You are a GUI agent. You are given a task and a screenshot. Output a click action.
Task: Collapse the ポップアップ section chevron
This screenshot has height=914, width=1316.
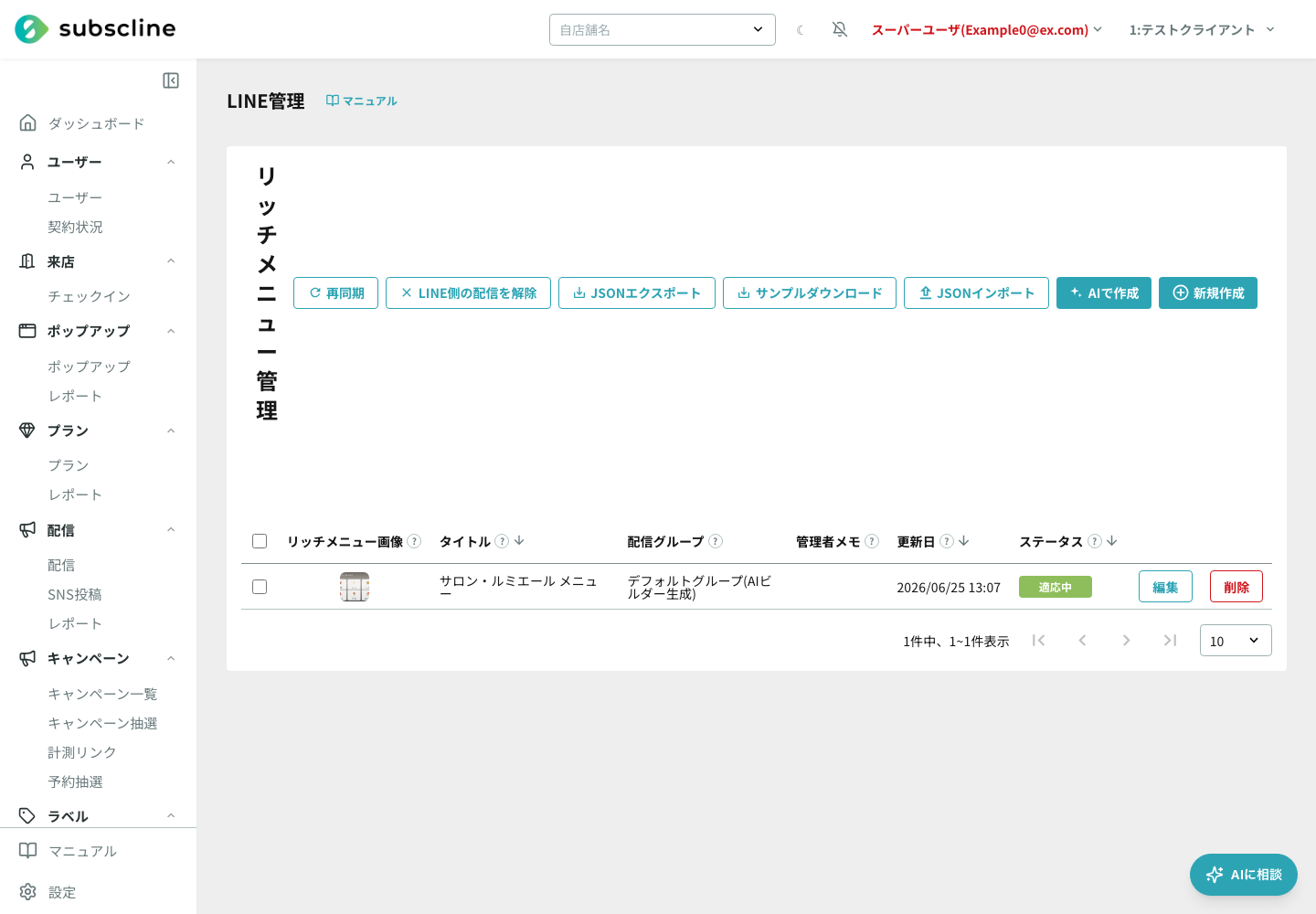click(171, 331)
